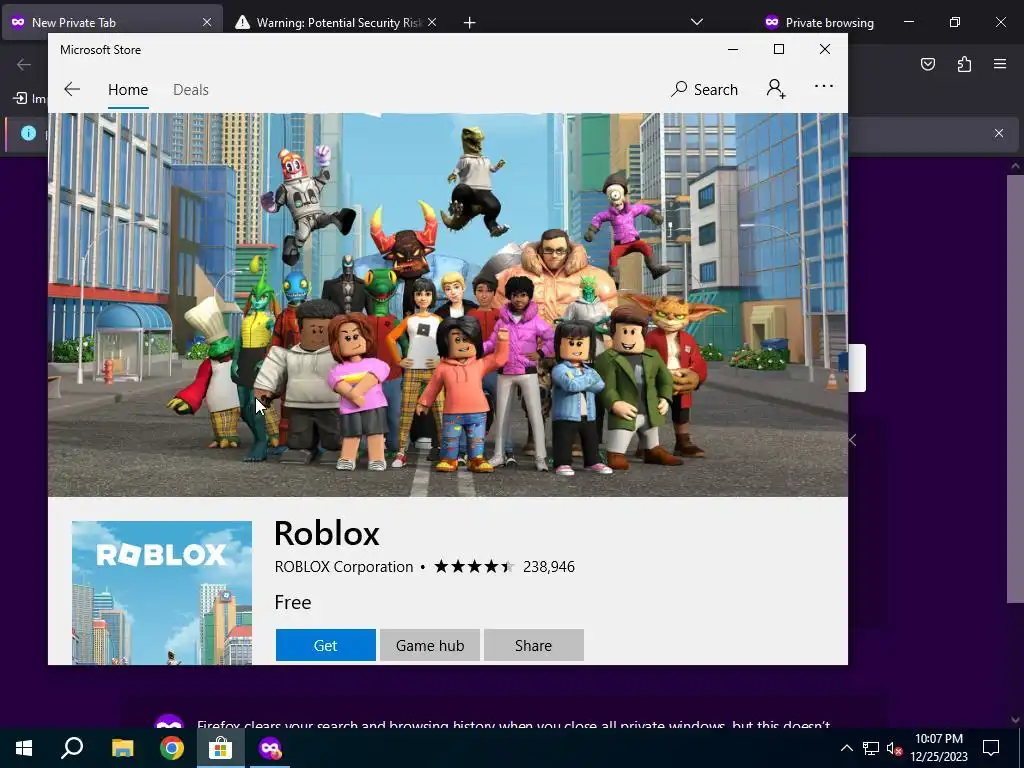Close the New Private Tab

coord(206,22)
